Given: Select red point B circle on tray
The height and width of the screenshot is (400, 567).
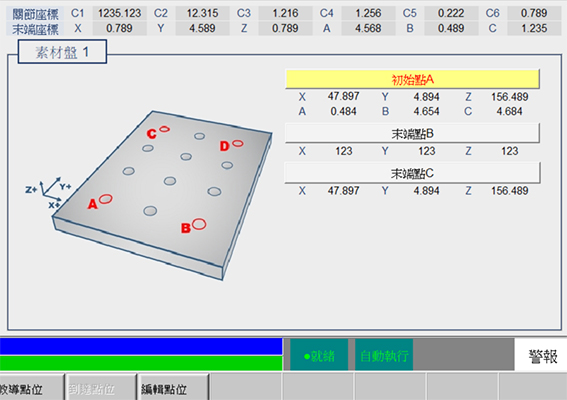Looking at the screenshot, I should click(199, 224).
